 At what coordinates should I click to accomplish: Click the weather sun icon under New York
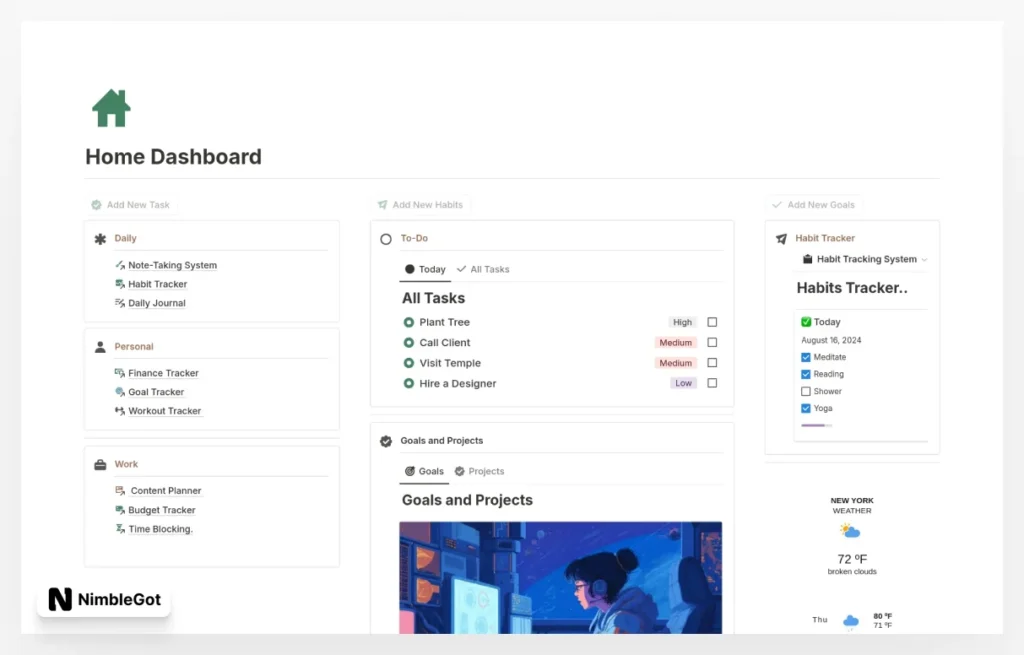pyautogui.click(x=850, y=530)
